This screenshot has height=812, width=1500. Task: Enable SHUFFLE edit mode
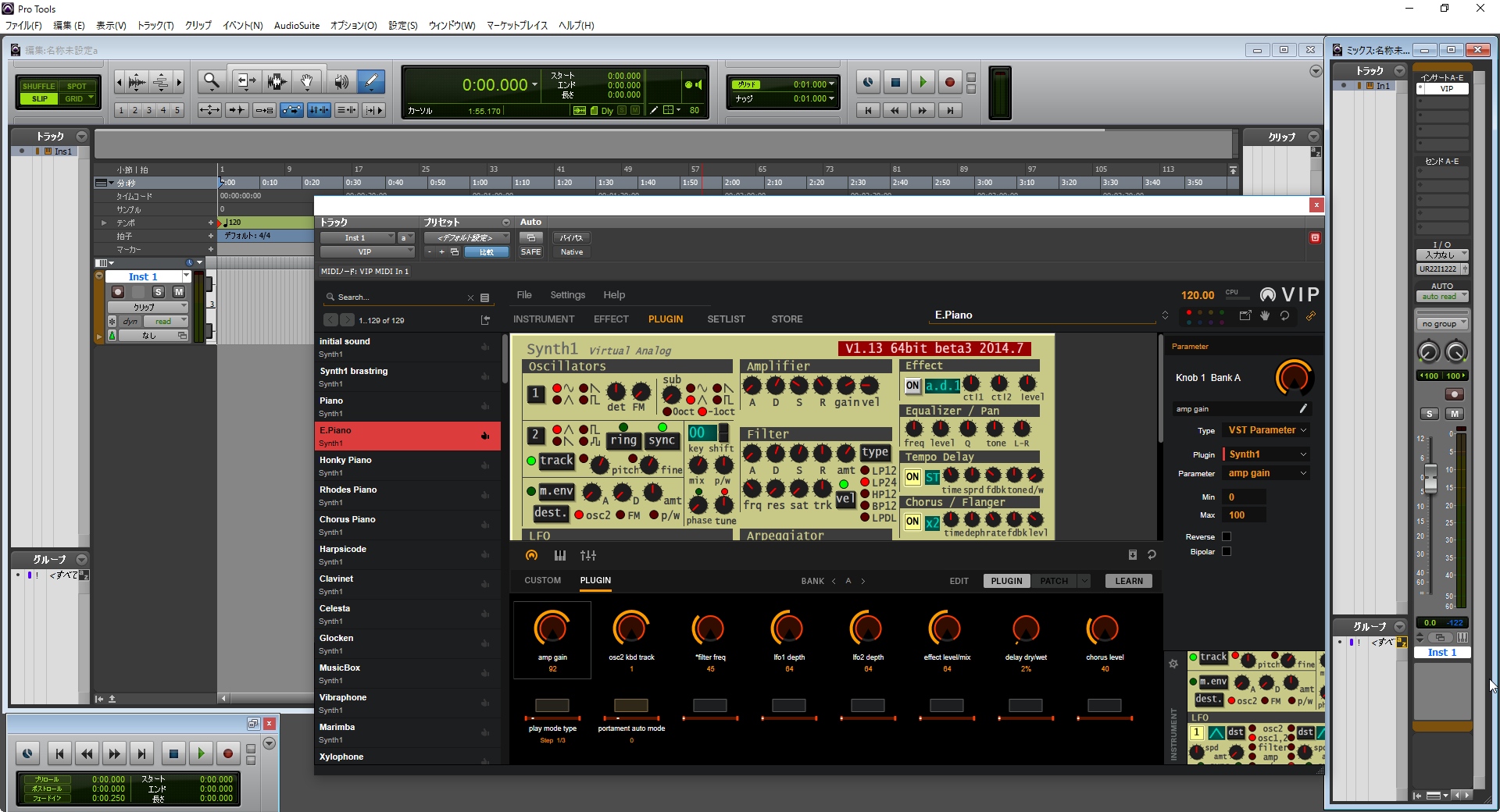pos(38,86)
